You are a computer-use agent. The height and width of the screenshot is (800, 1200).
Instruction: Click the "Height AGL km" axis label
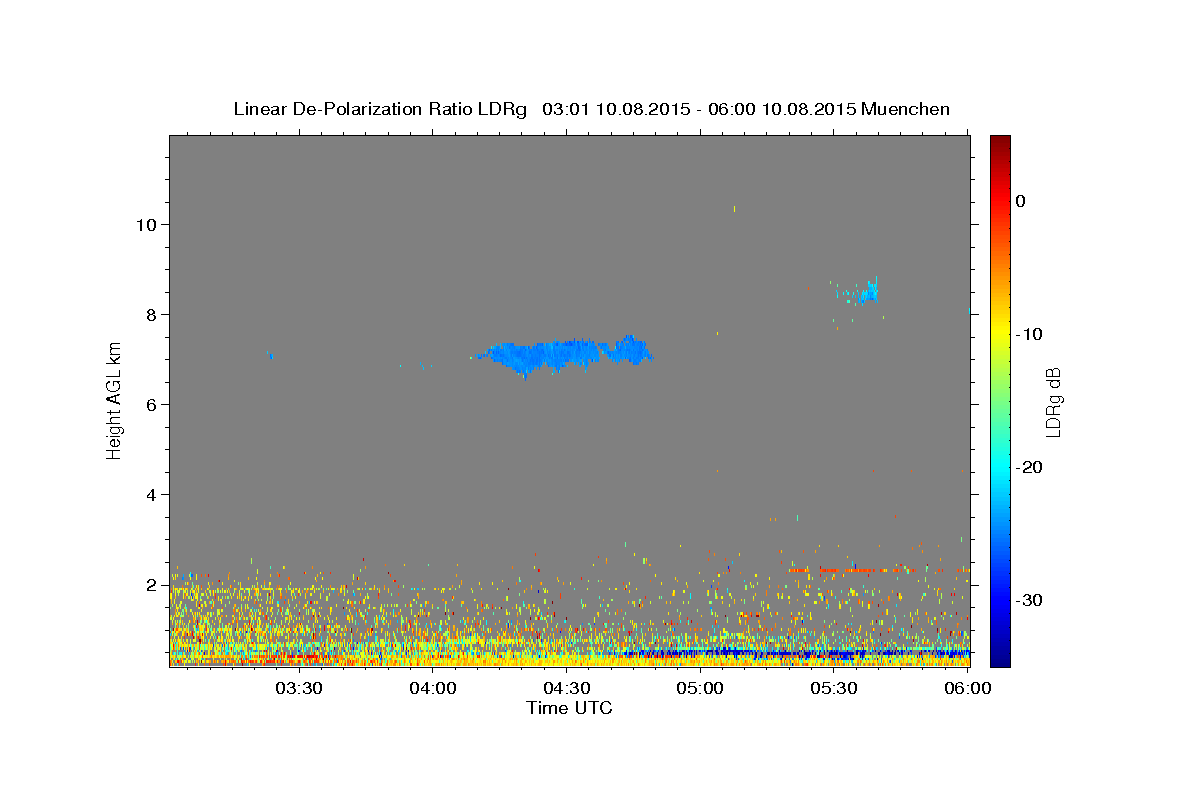(x=114, y=400)
